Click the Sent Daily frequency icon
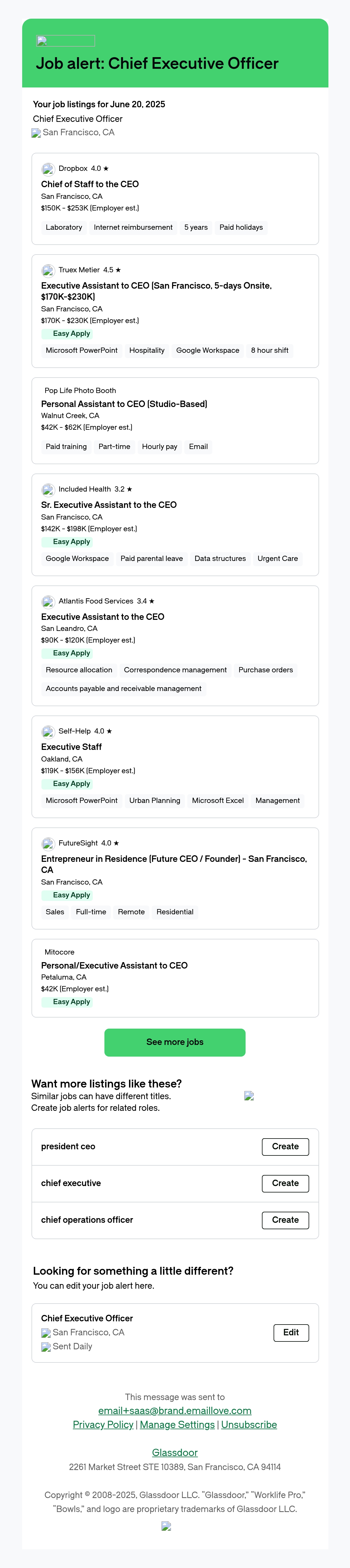 [46, 1347]
